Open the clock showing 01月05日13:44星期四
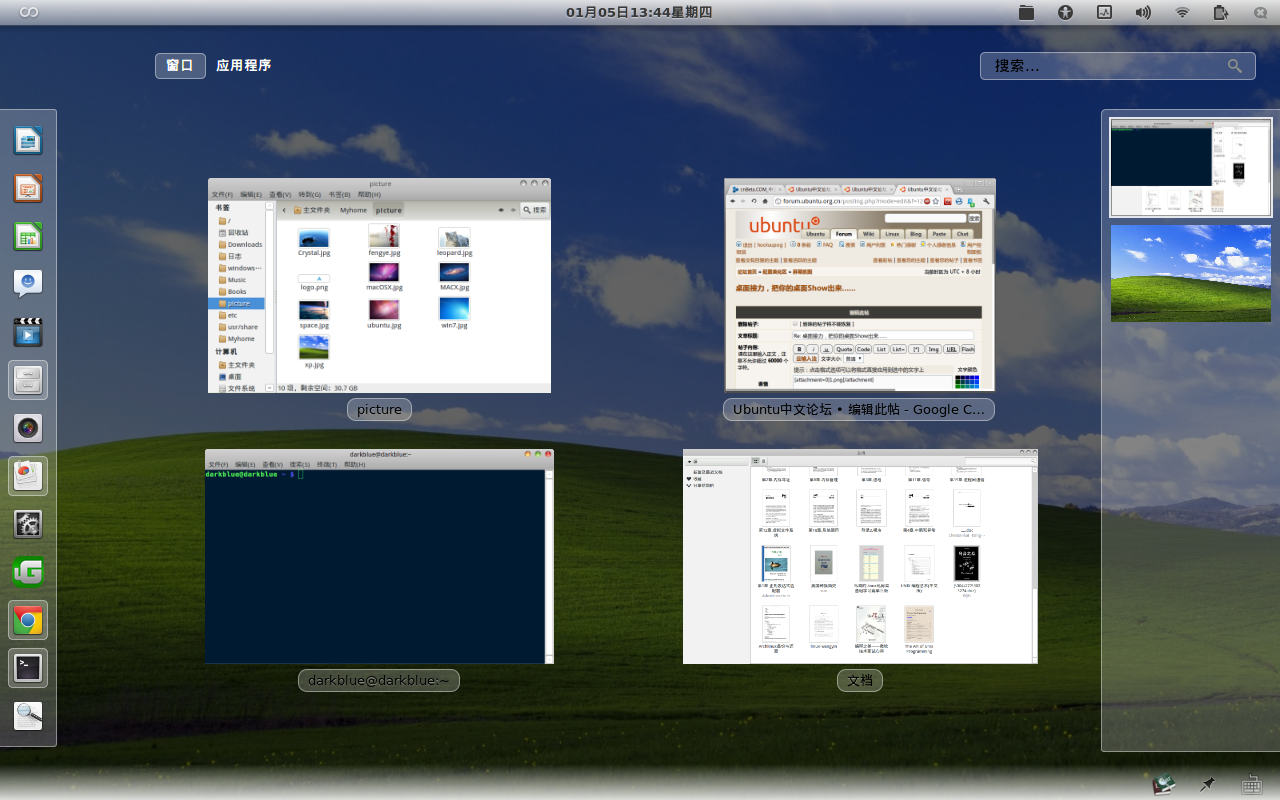 coord(639,12)
